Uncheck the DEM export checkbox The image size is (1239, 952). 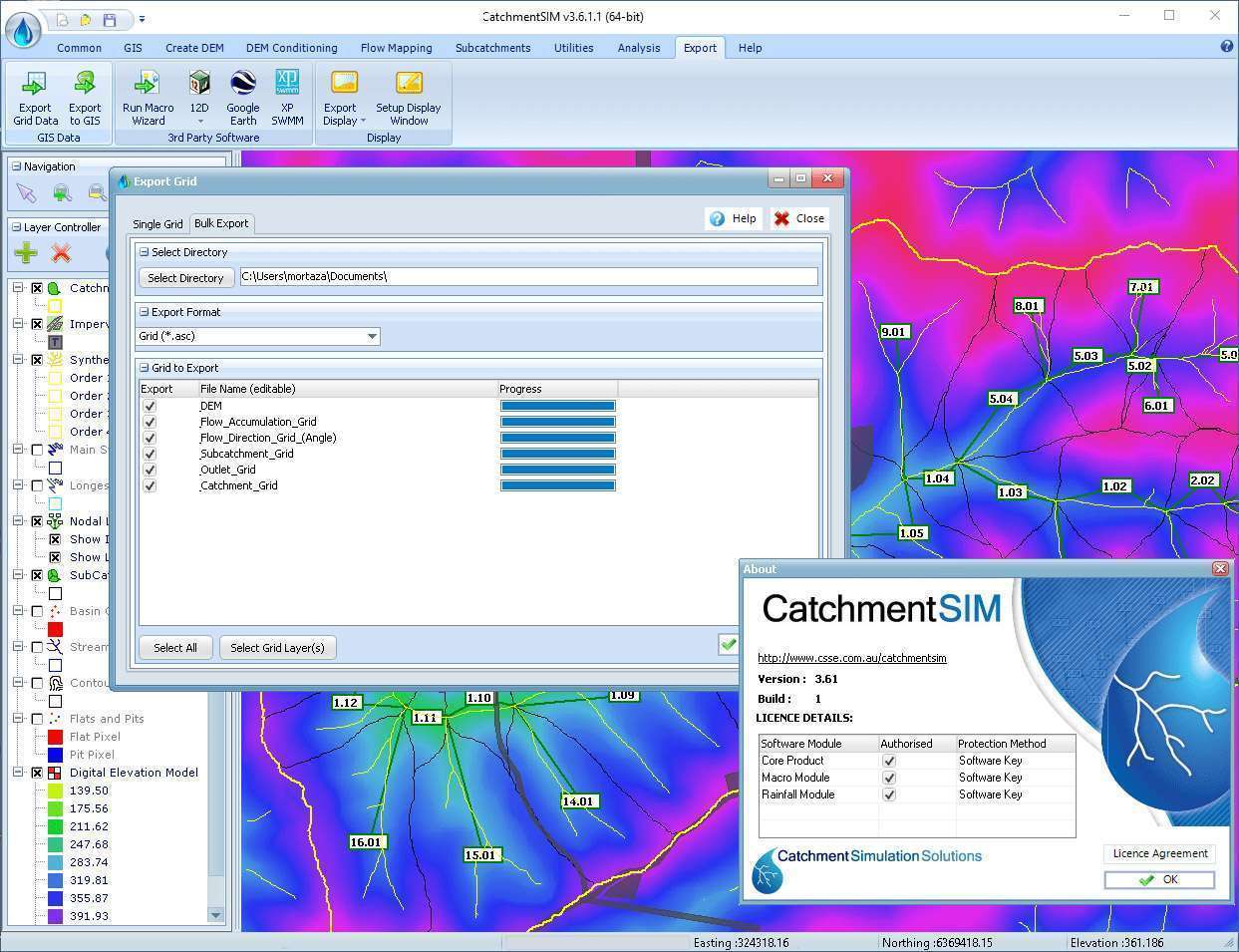(150, 406)
